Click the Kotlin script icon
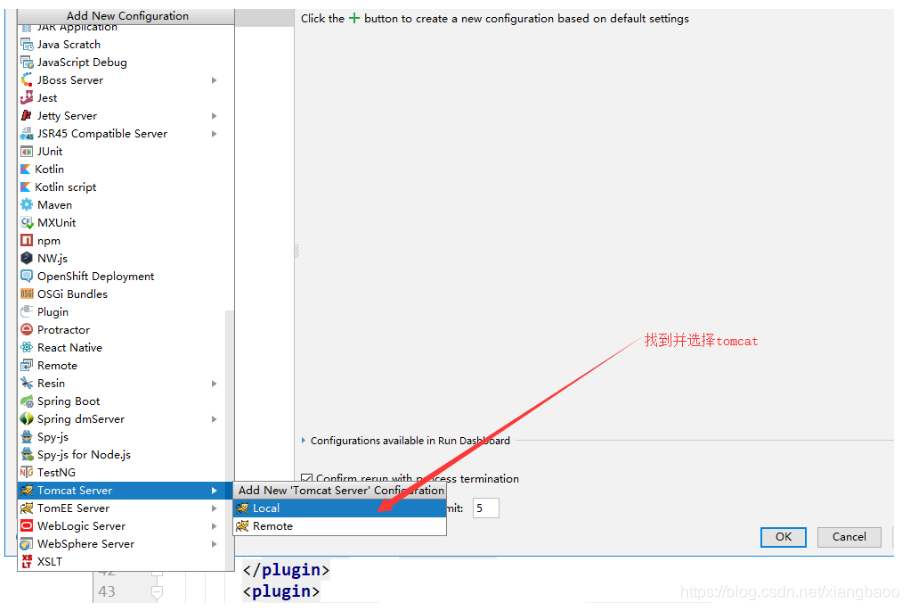The image size is (909, 610). [x=26, y=187]
